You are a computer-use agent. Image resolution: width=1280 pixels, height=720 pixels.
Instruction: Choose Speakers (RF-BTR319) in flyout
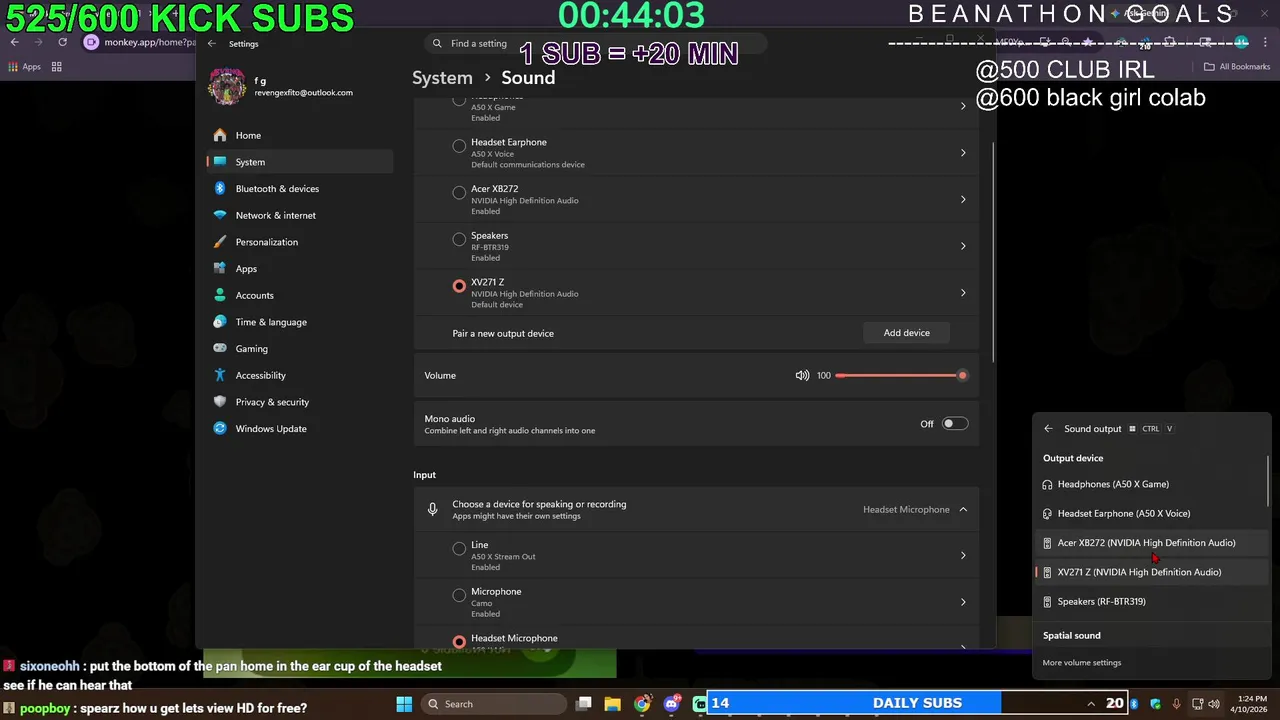1150,601
